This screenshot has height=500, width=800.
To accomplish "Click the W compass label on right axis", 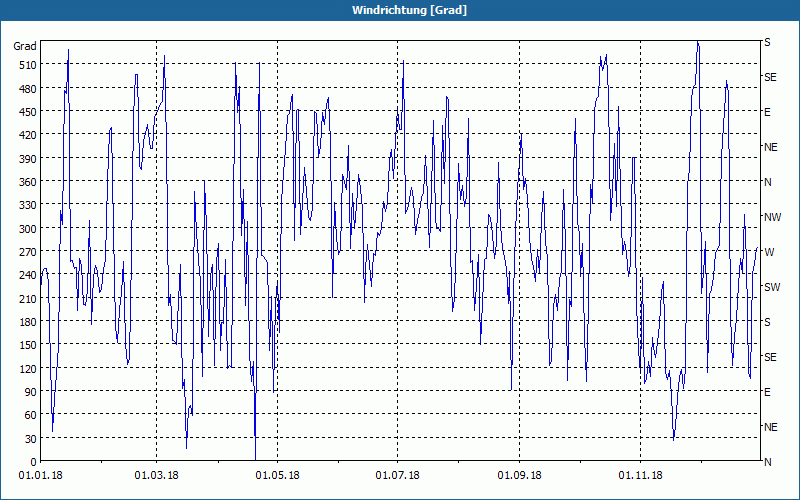I will (x=769, y=252).
